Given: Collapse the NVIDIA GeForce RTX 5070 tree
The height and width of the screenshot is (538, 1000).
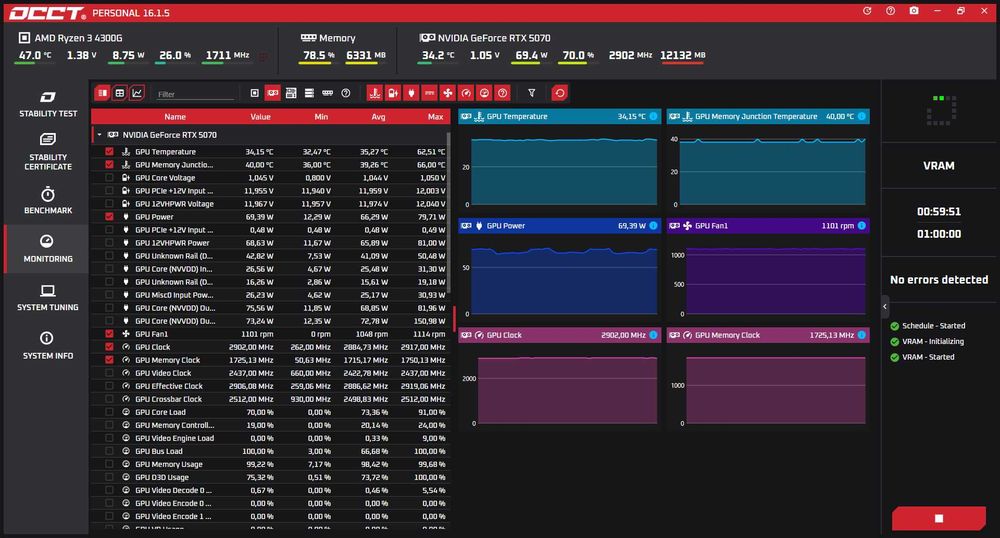Looking at the screenshot, I should click(x=99, y=134).
